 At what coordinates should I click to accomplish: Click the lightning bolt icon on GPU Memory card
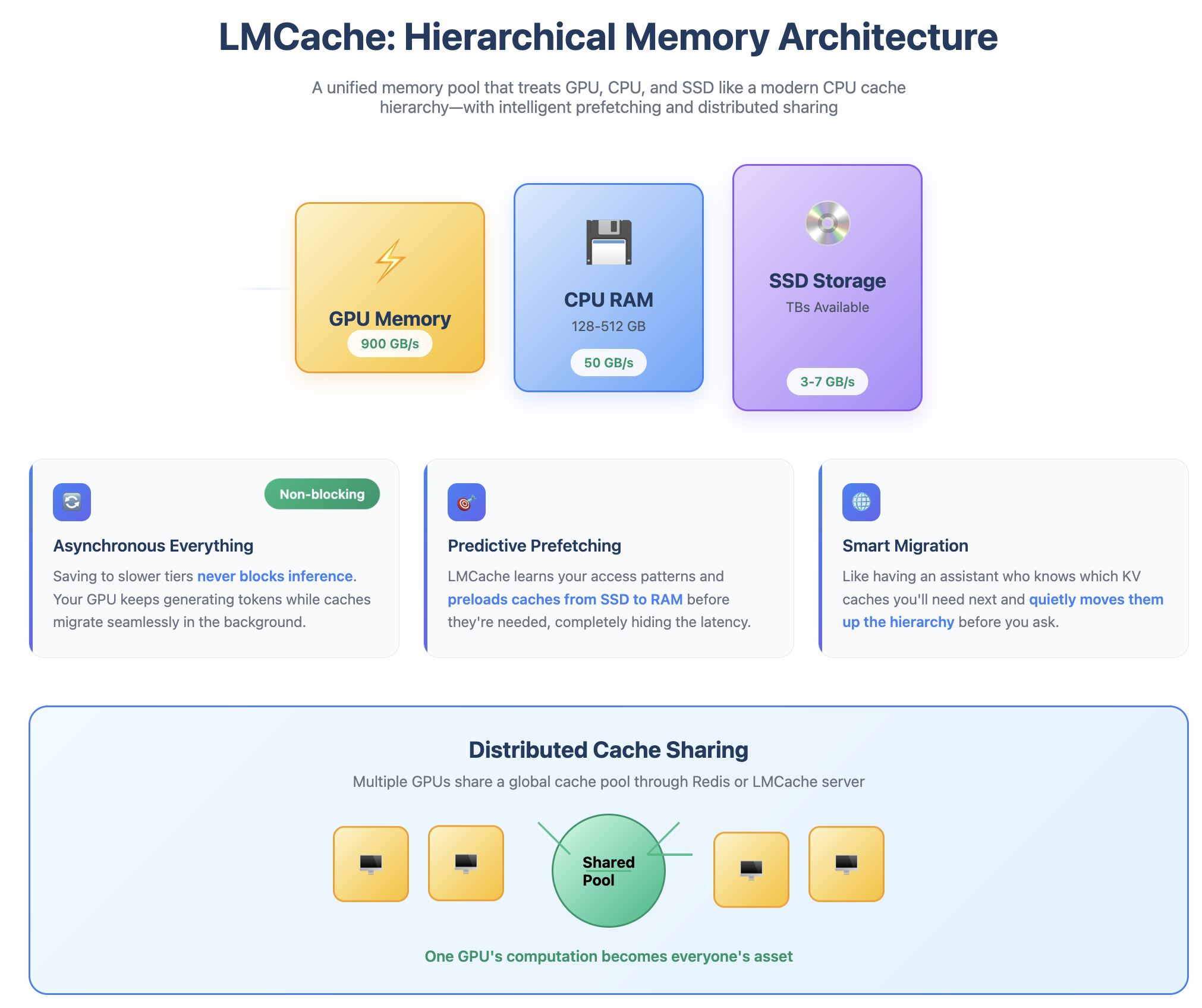tap(389, 259)
